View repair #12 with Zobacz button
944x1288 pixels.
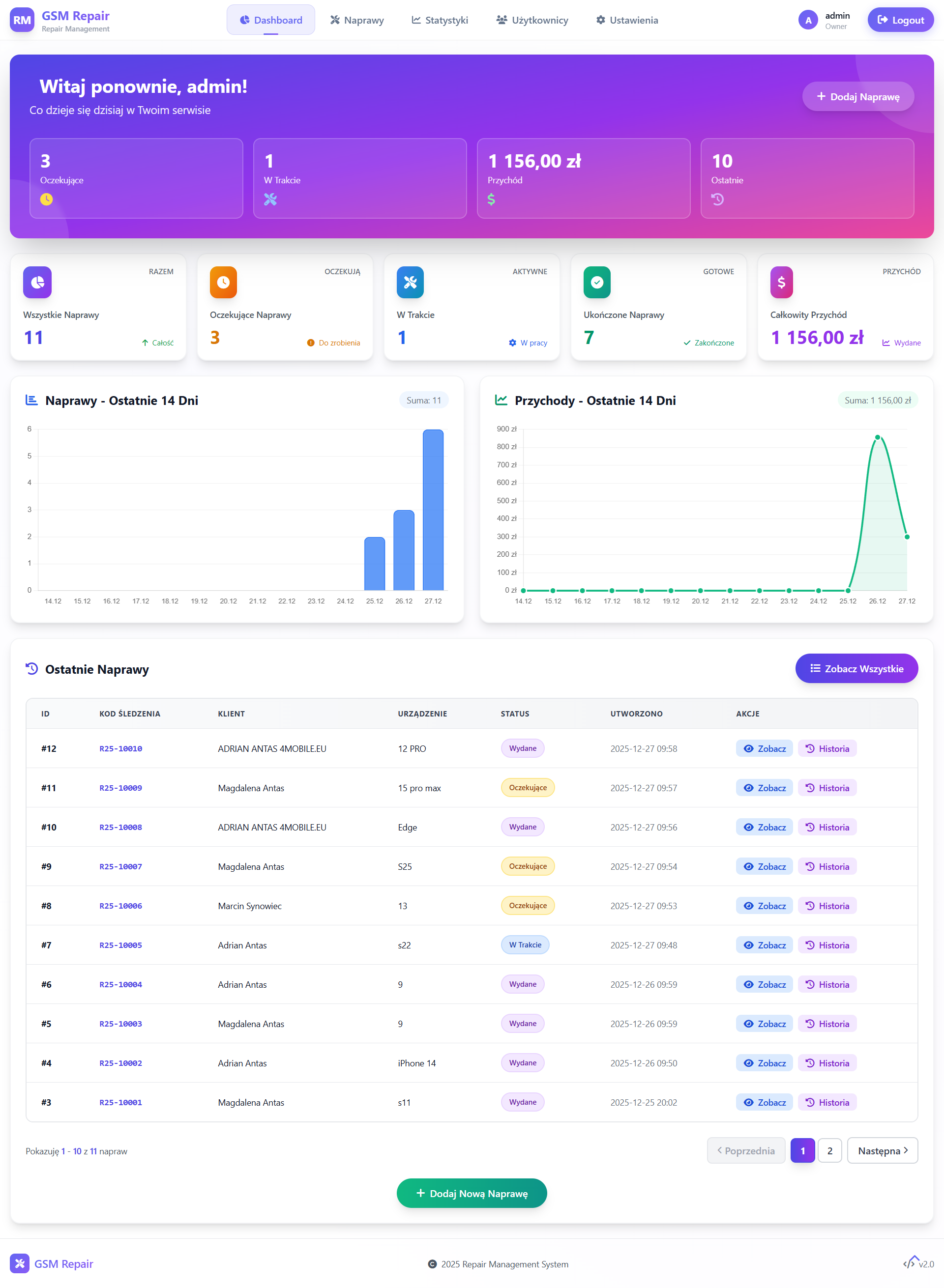tap(764, 748)
